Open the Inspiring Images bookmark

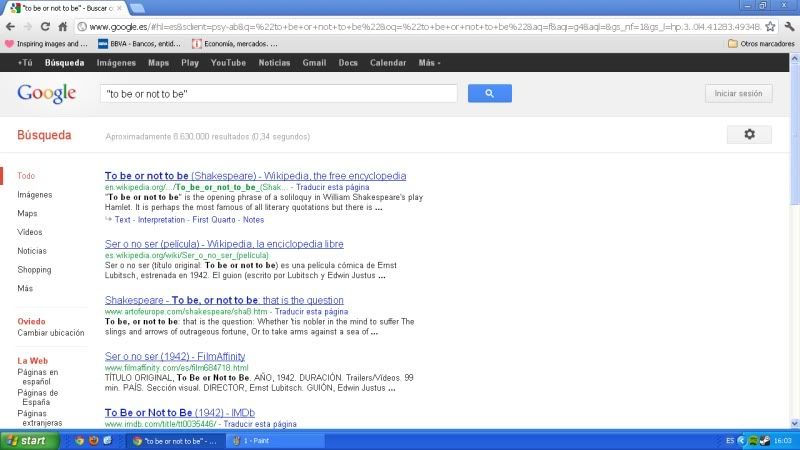coord(46,44)
